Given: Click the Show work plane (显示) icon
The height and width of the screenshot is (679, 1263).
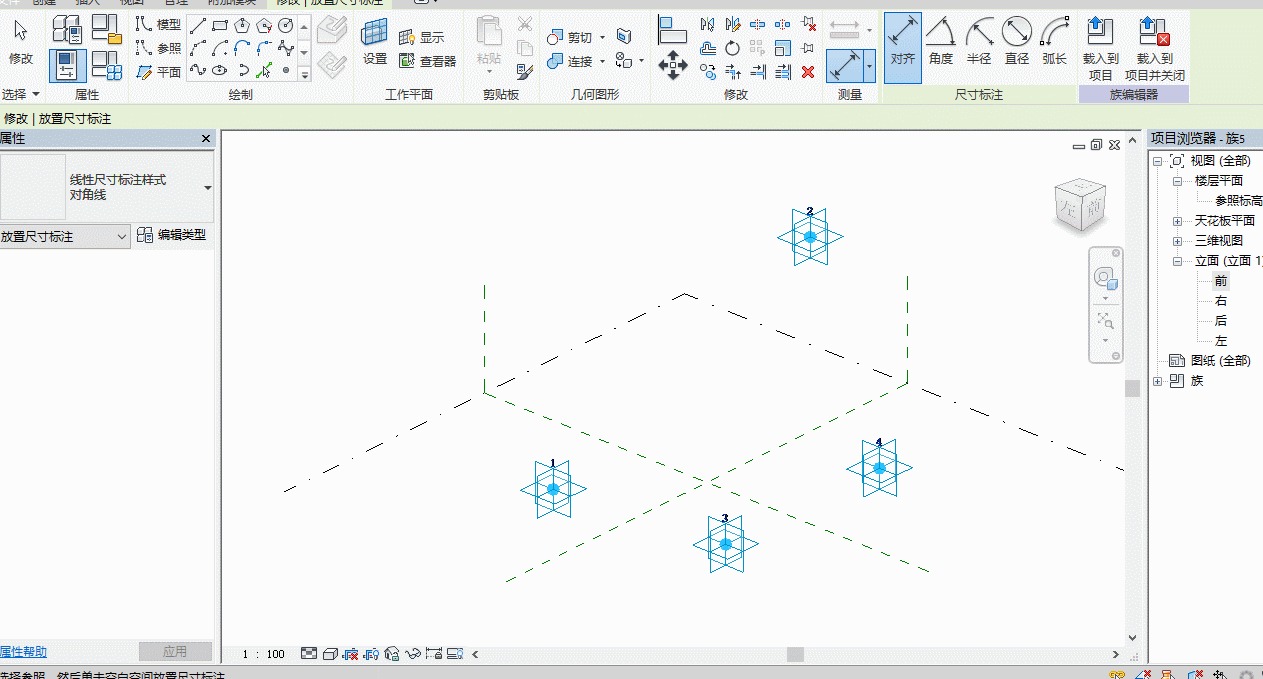Looking at the screenshot, I should click(421, 37).
